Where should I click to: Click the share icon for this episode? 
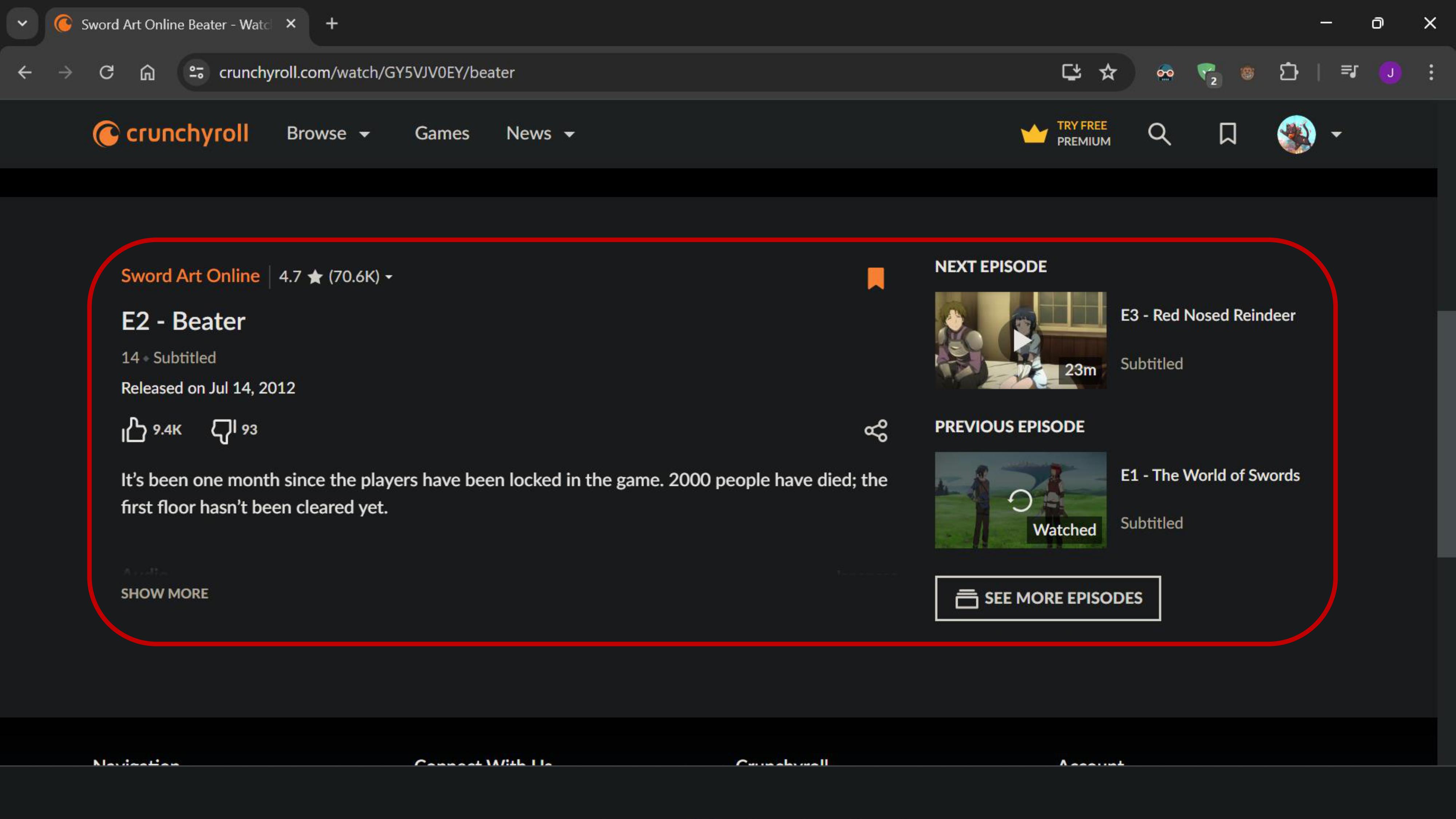(875, 431)
